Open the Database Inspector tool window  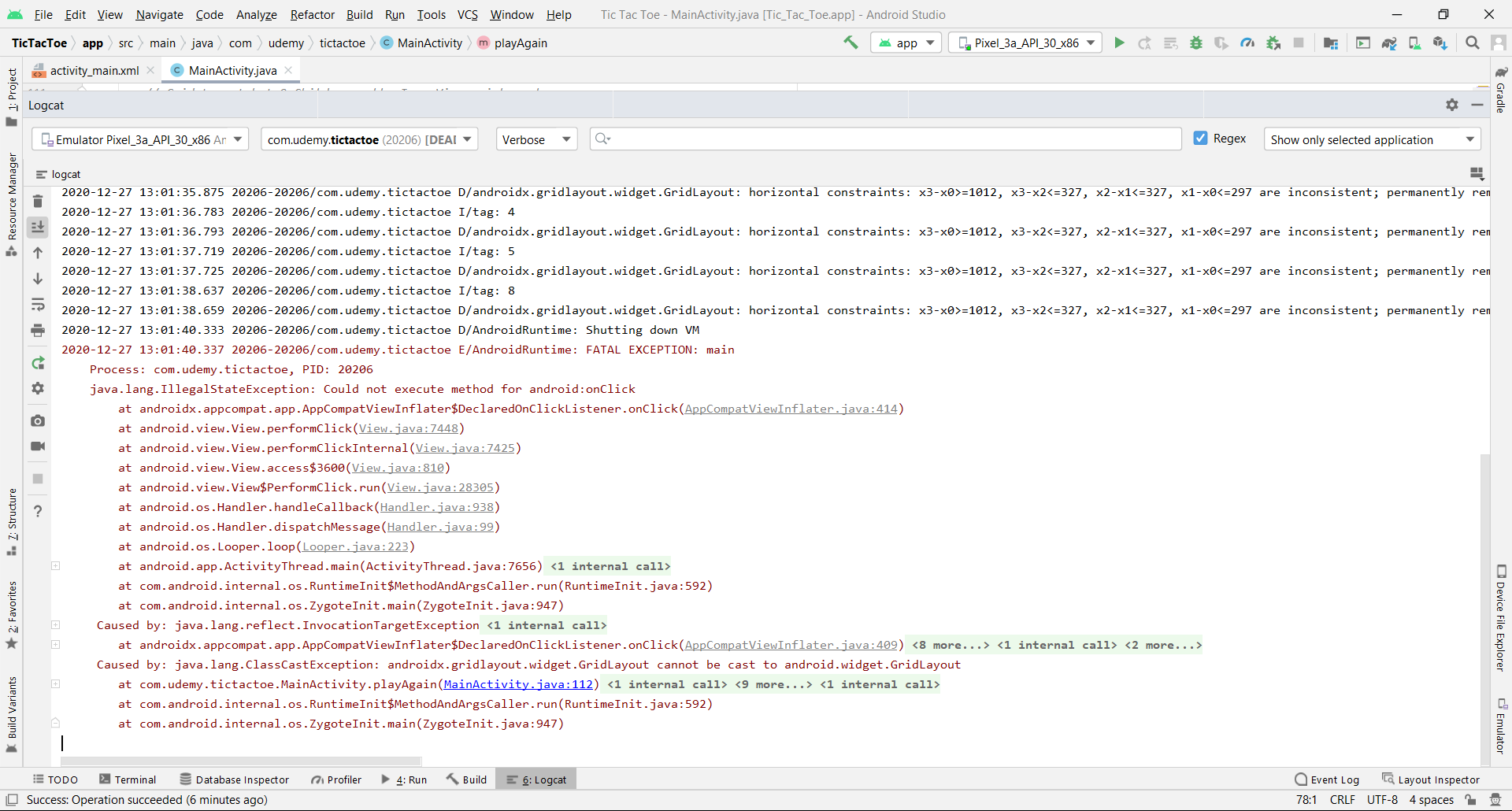[235, 780]
